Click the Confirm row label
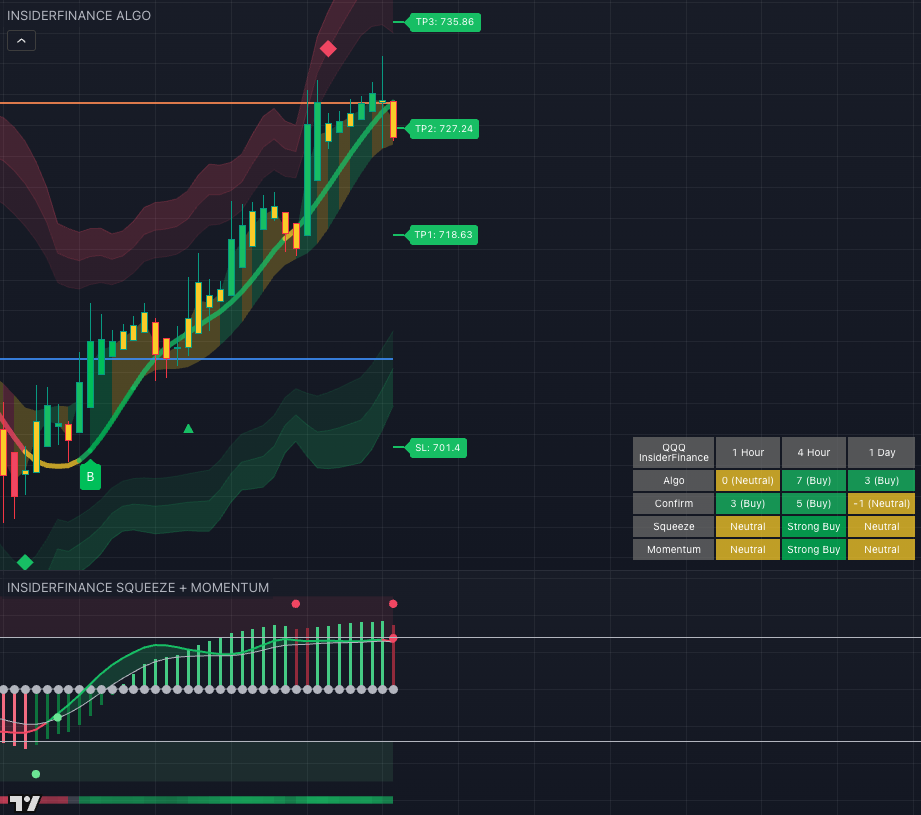The height and width of the screenshot is (815, 921). coord(674,503)
